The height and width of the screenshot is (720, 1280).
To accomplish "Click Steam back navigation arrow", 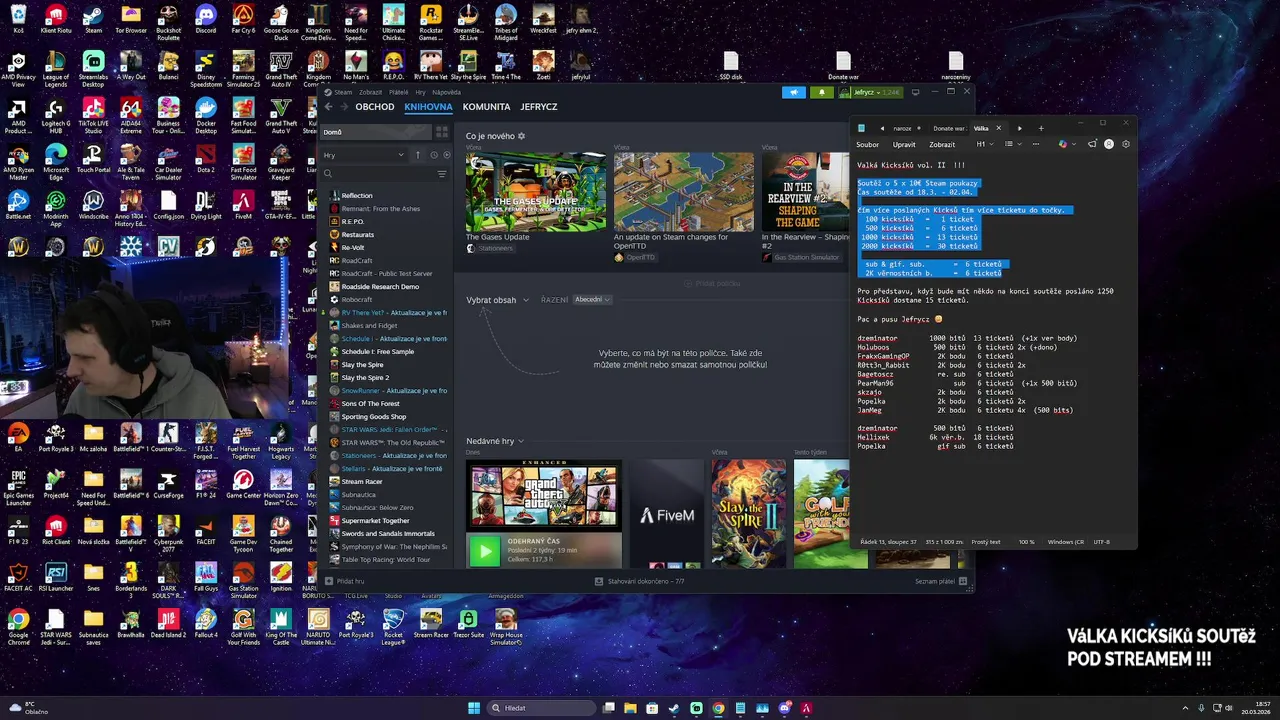I will click(328, 106).
